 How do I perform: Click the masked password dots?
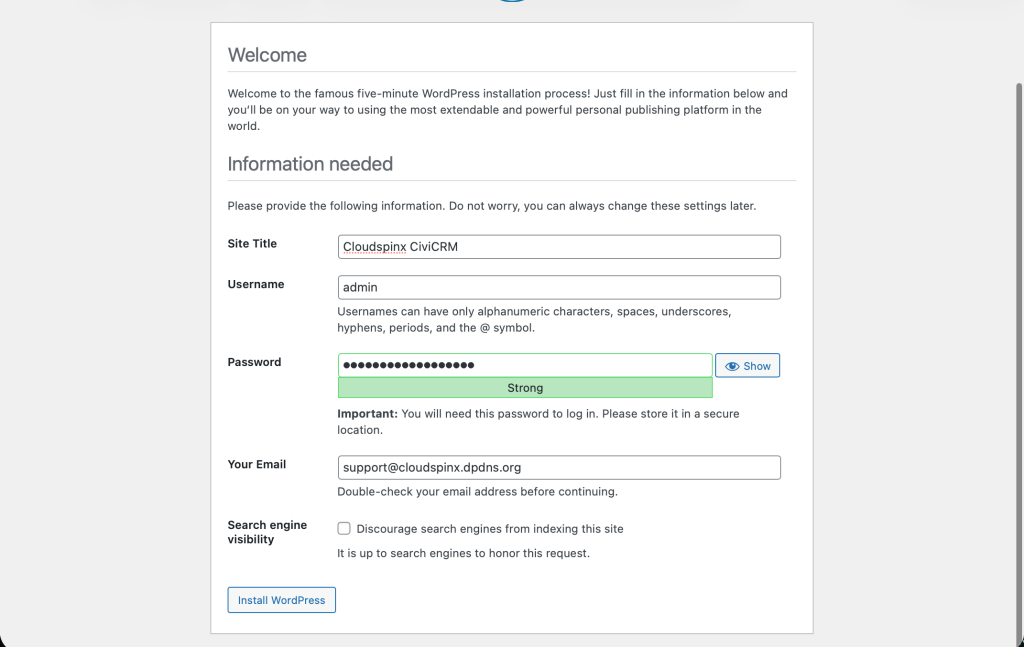pos(405,365)
